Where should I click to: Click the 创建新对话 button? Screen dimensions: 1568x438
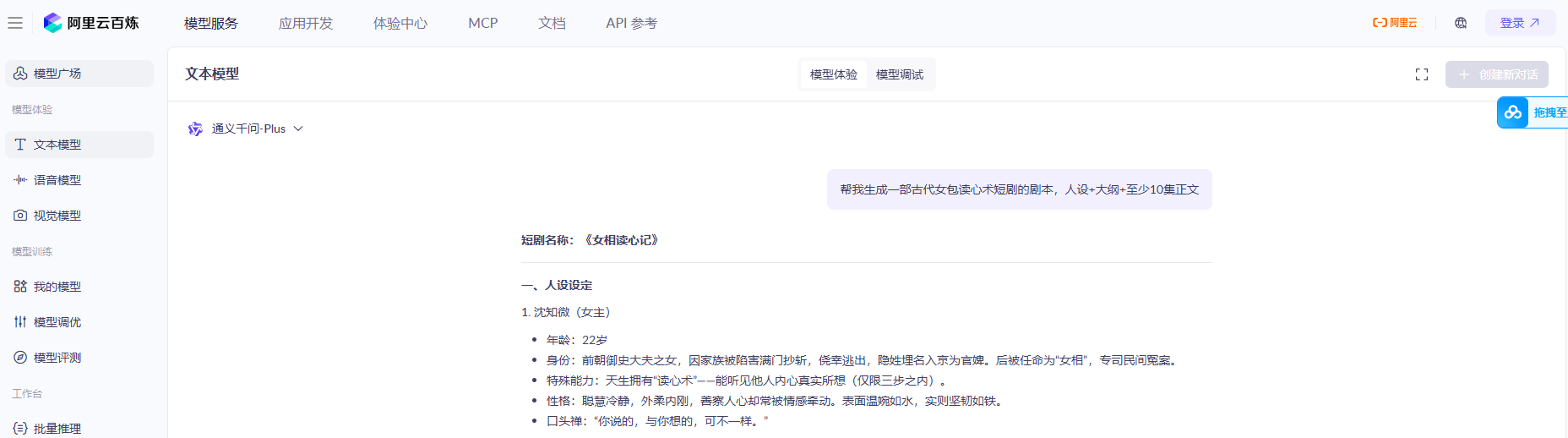coord(1497,74)
